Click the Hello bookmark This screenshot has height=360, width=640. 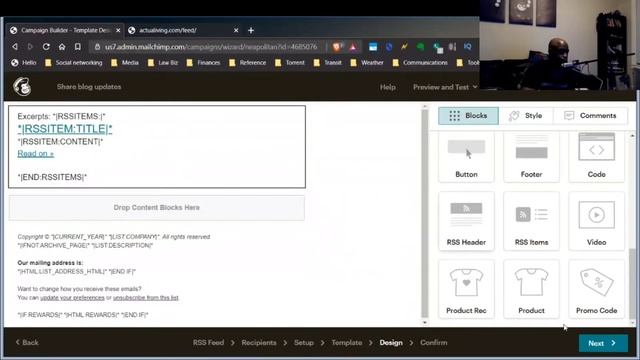[24, 63]
